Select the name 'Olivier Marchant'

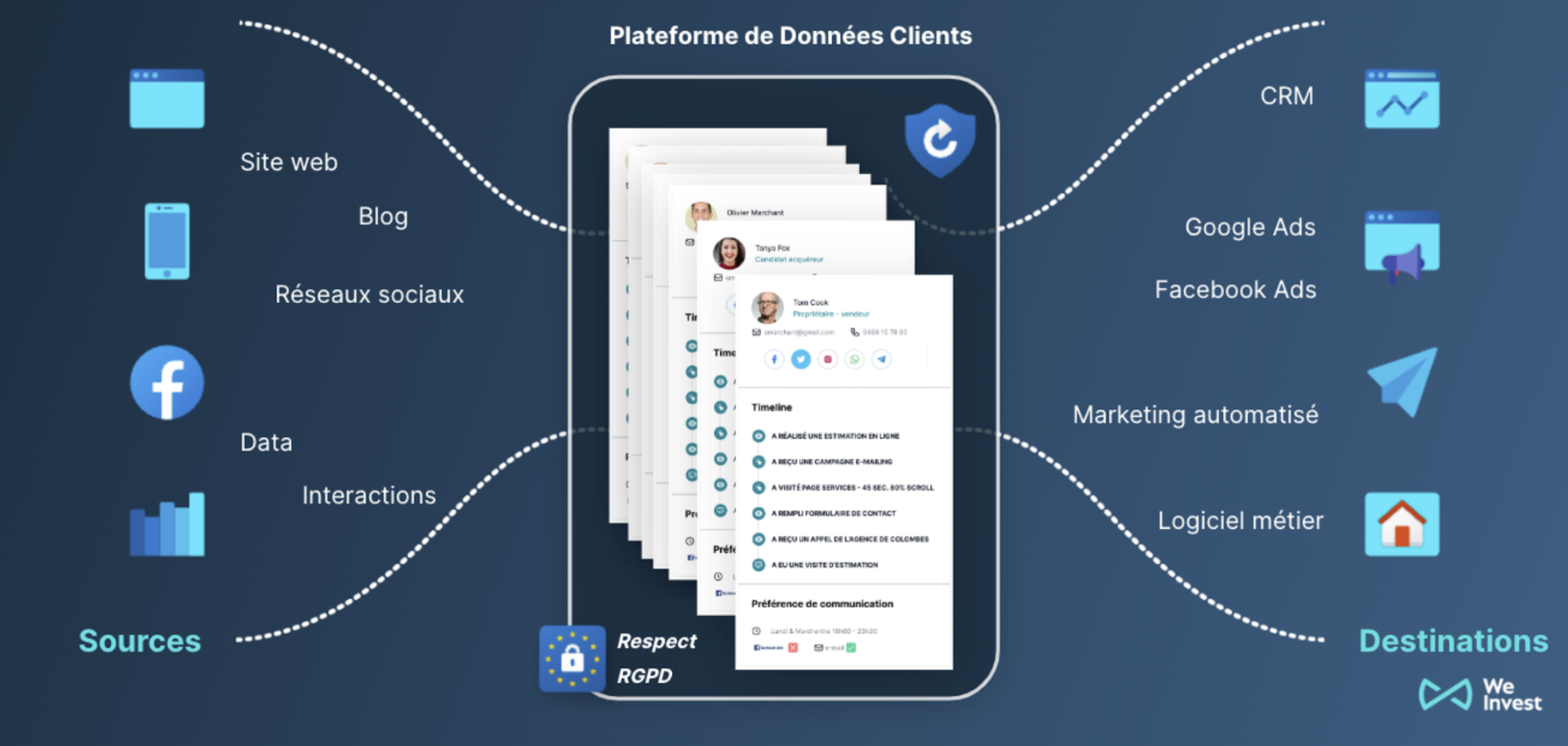[755, 212]
